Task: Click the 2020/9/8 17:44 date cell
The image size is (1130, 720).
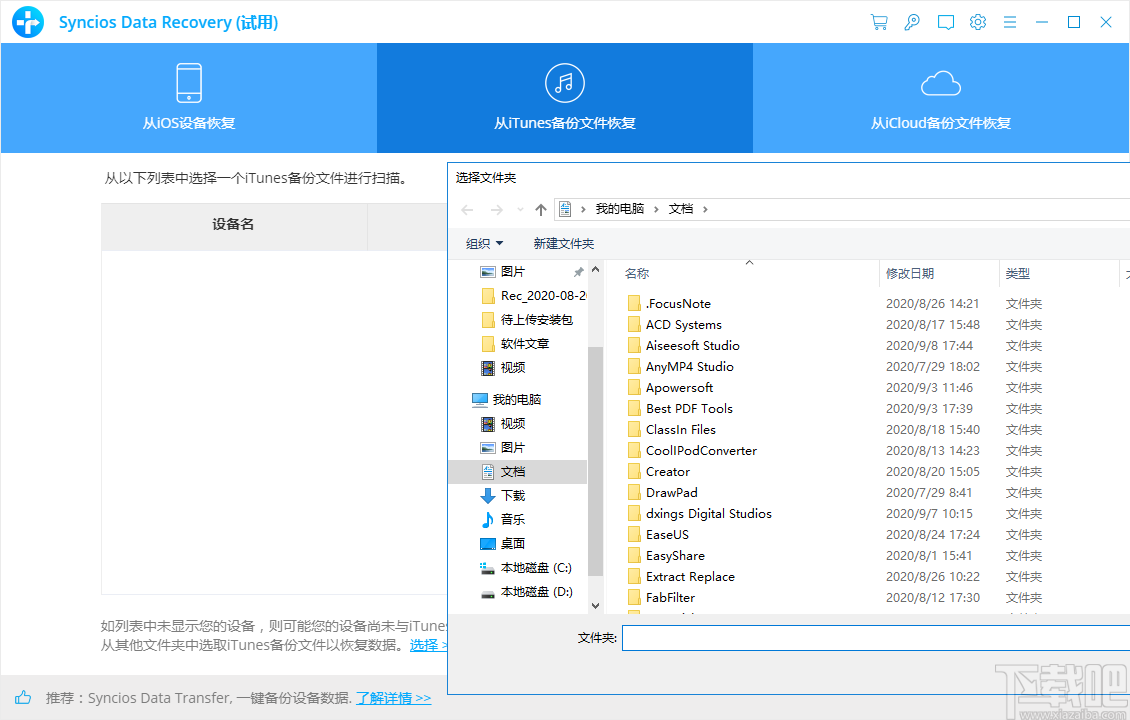Action: [x=930, y=345]
